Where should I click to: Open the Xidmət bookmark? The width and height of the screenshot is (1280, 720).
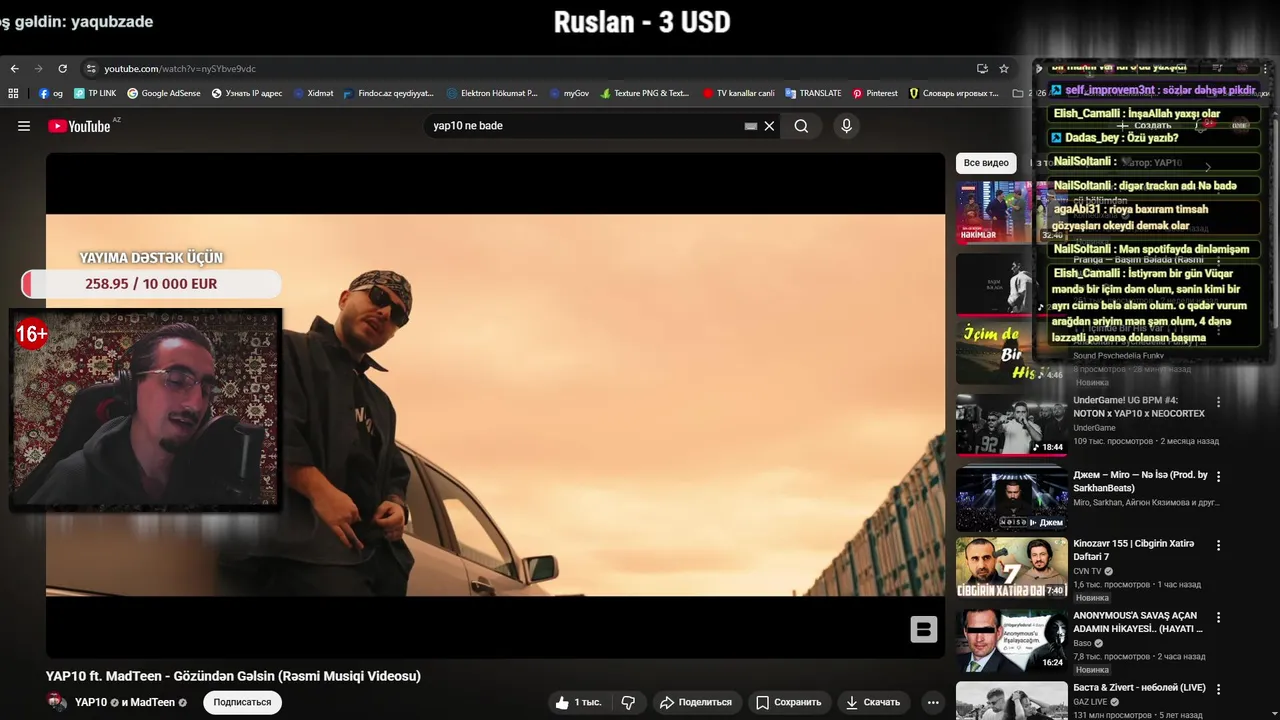pyautogui.click(x=313, y=93)
